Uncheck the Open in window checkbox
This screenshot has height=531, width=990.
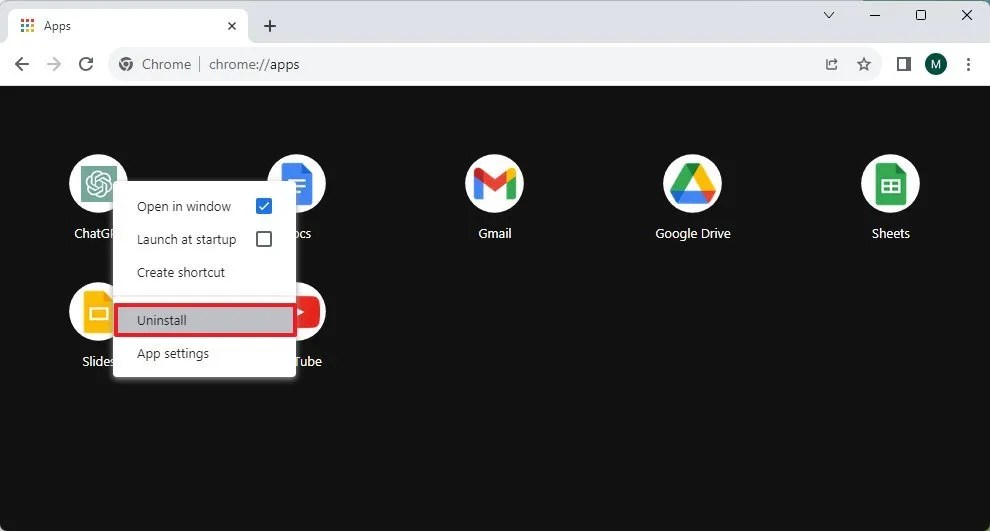click(264, 206)
